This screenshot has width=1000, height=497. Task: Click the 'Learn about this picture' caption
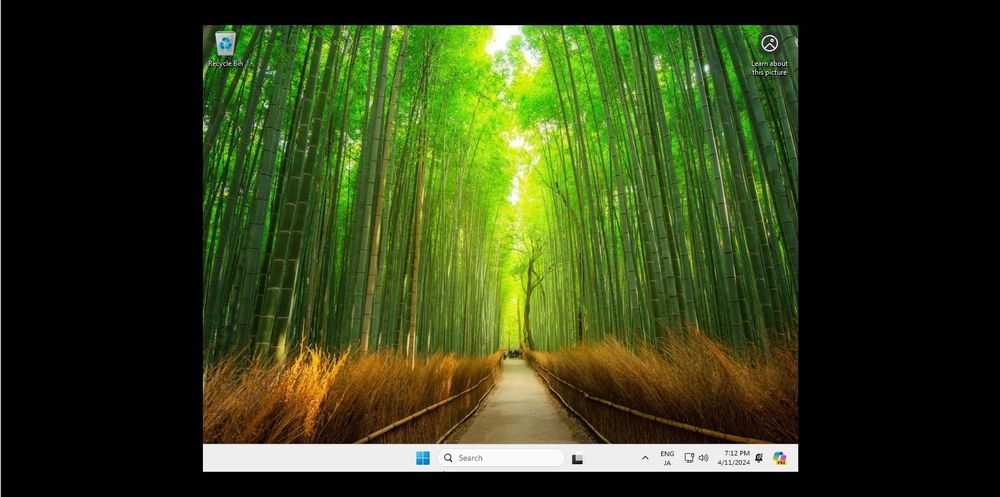pos(769,68)
